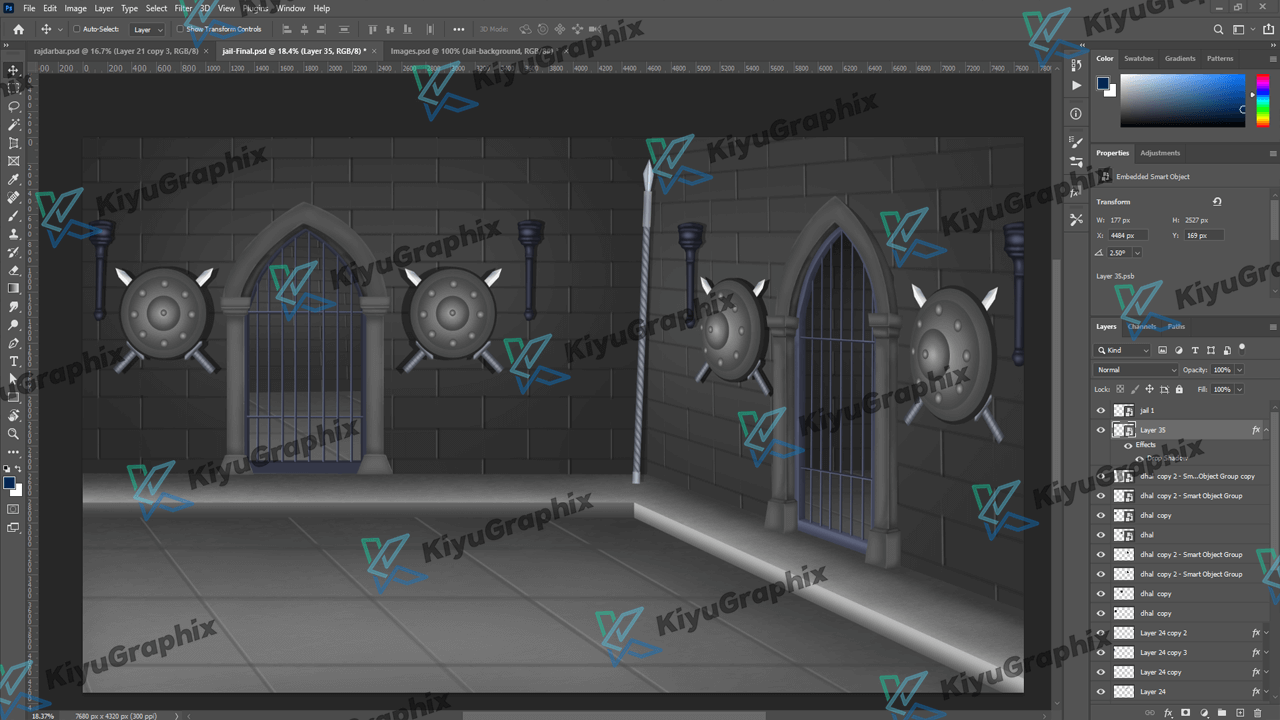Click the foreground color swatch in toolbar
Screen dimensions: 1280x720
9,484
